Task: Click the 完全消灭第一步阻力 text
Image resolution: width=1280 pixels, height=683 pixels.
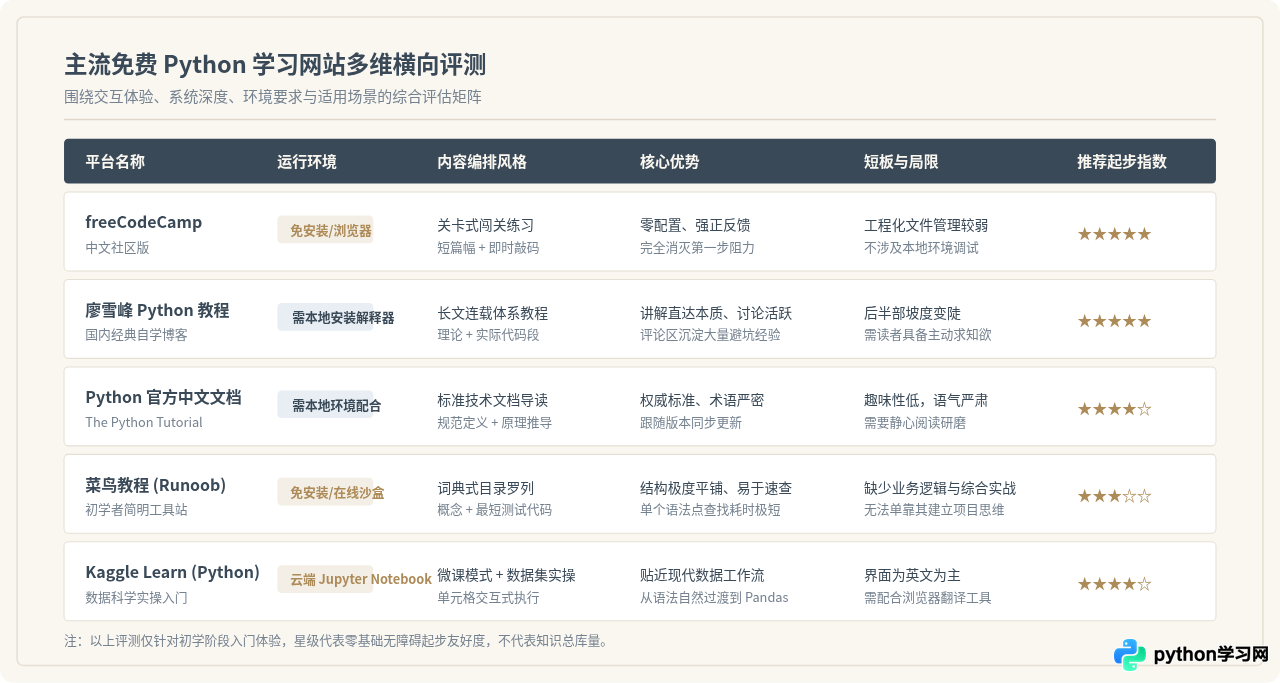Action: click(697, 247)
